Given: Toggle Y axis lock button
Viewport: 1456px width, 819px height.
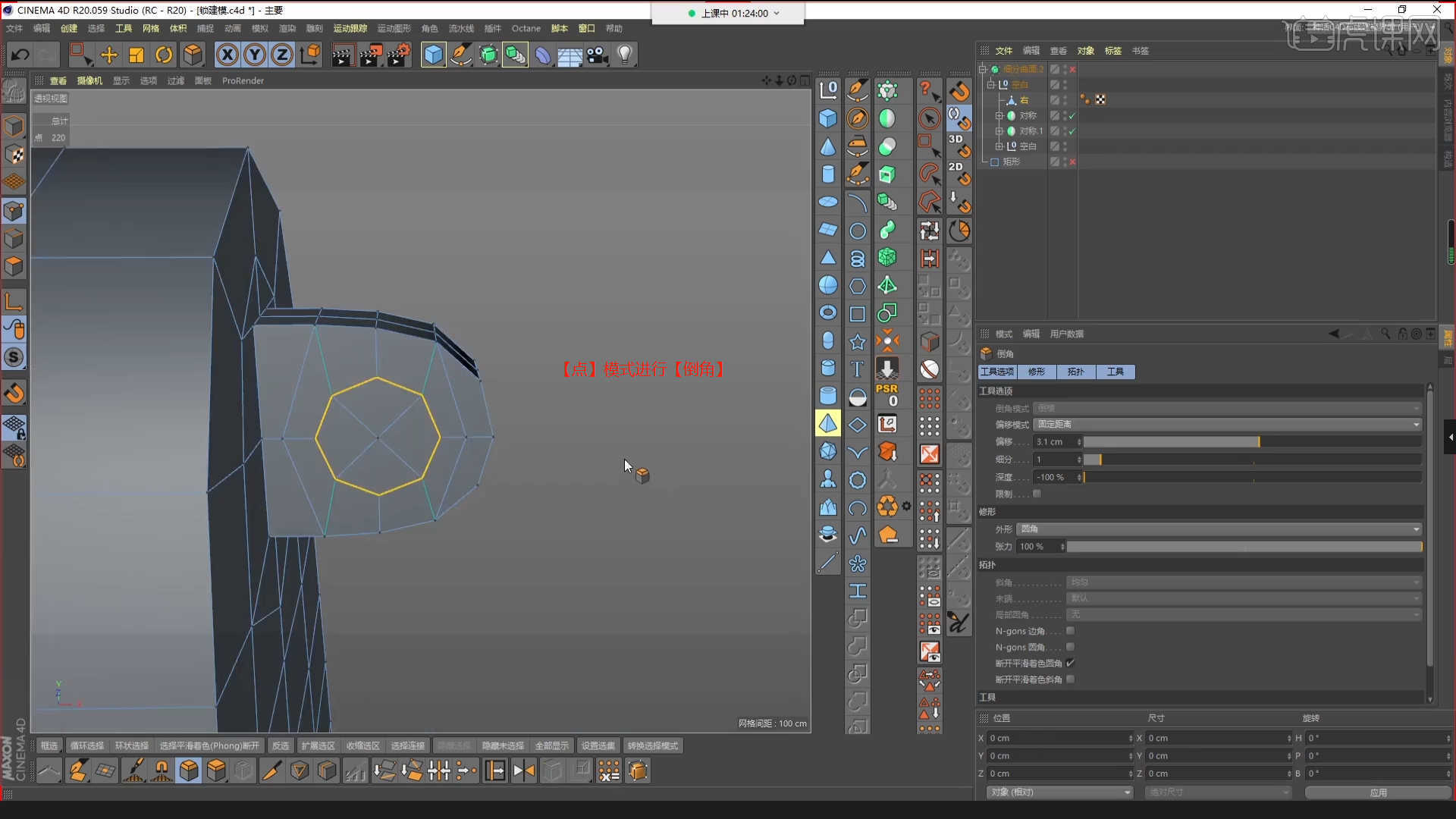Looking at the screenshot, I should coord(255,55).
